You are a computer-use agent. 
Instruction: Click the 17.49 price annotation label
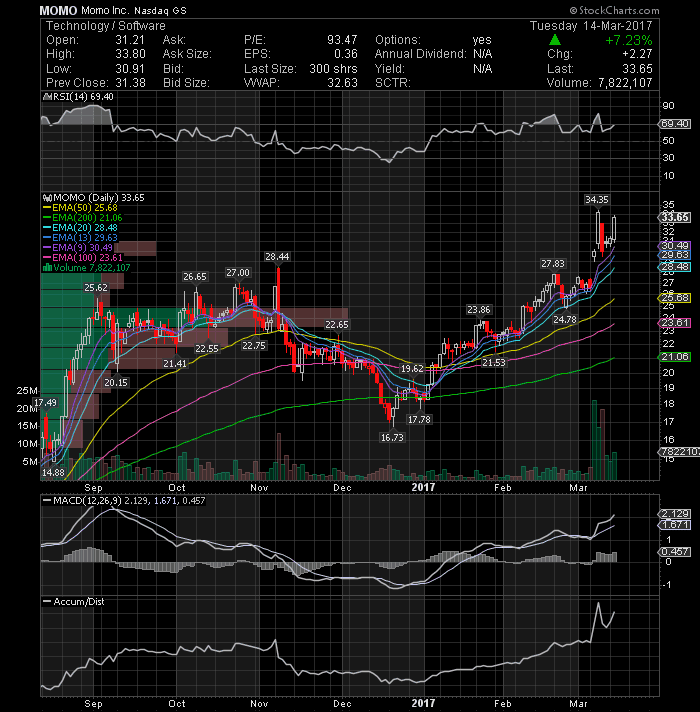(45, 402)
